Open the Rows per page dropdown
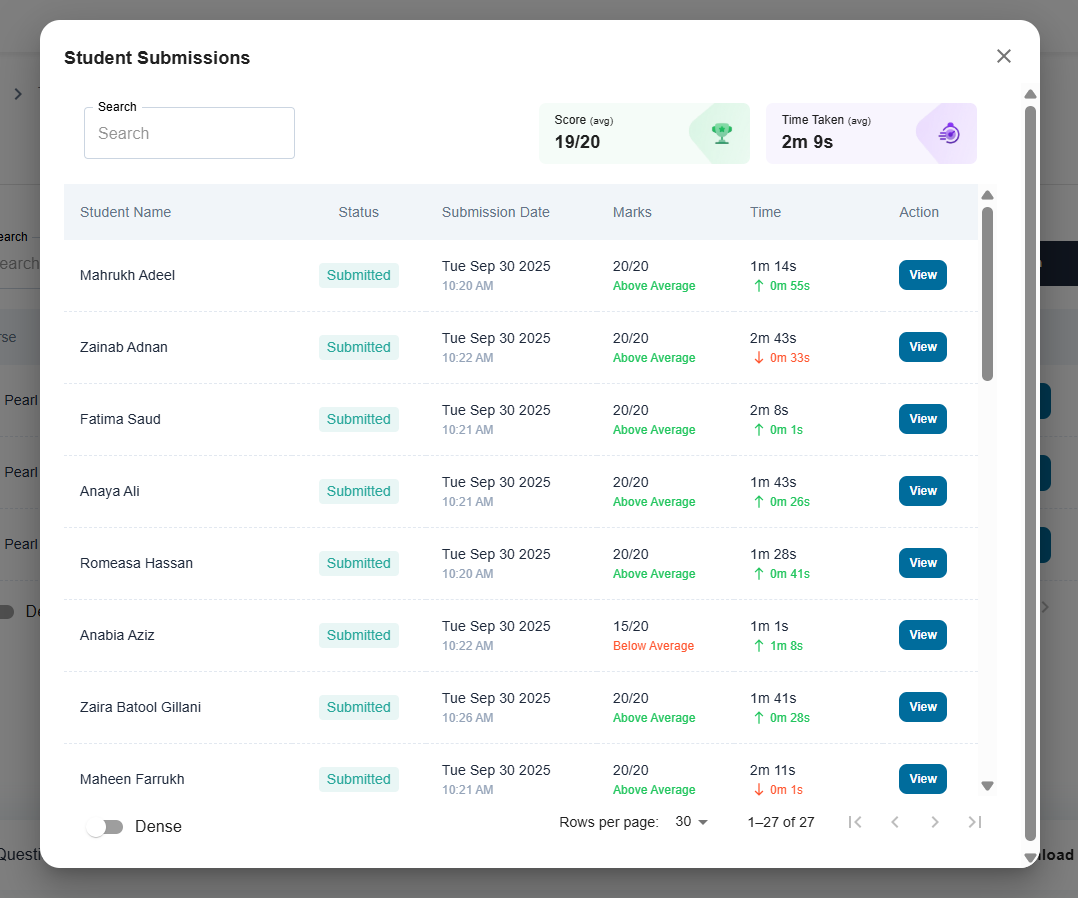 [690, 821]
